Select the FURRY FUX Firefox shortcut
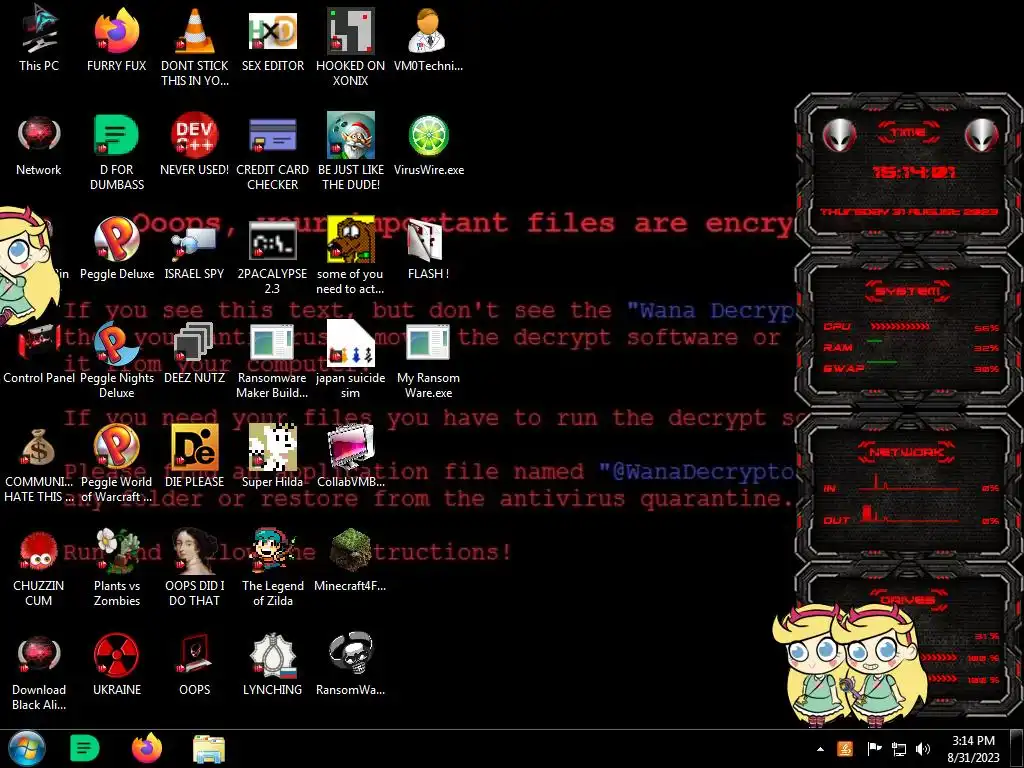 click(x=116, y=38)
